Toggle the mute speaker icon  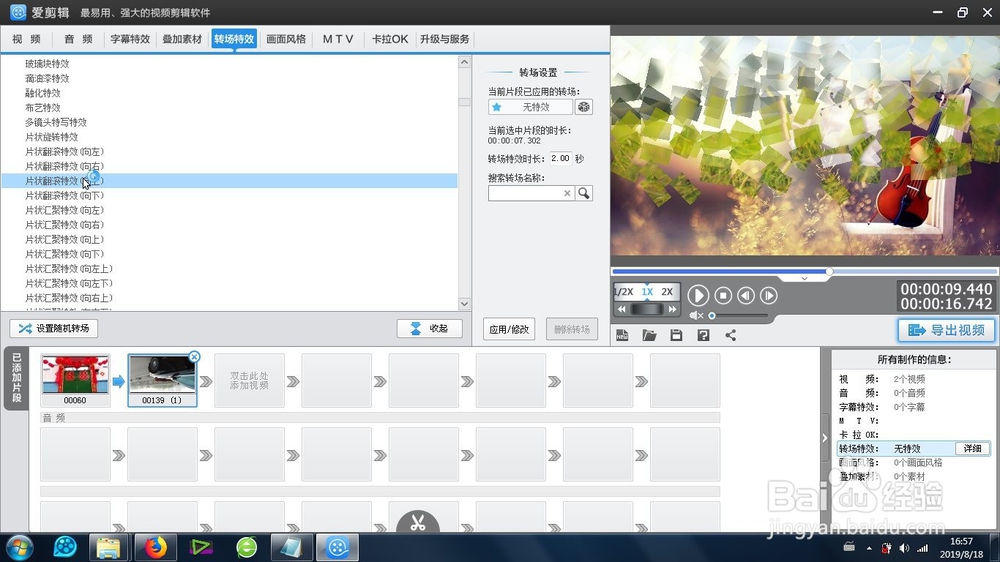click(696, 316)
